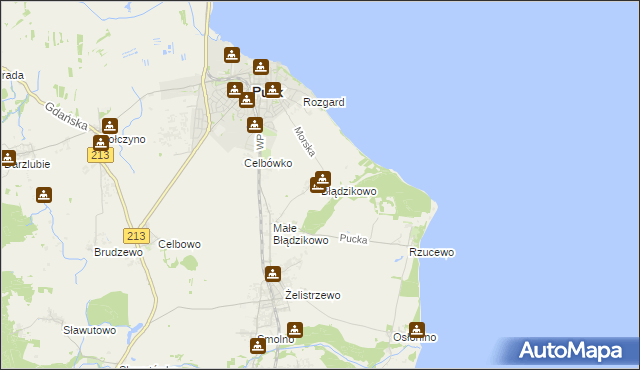Select isolated POI marker south of Darzlubie
Screen dimensions: 640x370
(44, 195)
